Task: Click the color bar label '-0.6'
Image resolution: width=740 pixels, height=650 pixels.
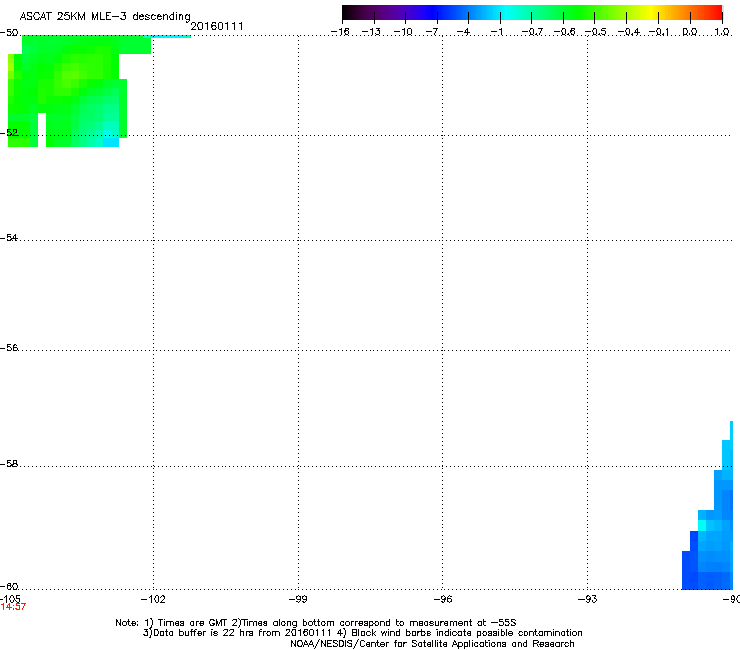Action: (x=564, y=32)
